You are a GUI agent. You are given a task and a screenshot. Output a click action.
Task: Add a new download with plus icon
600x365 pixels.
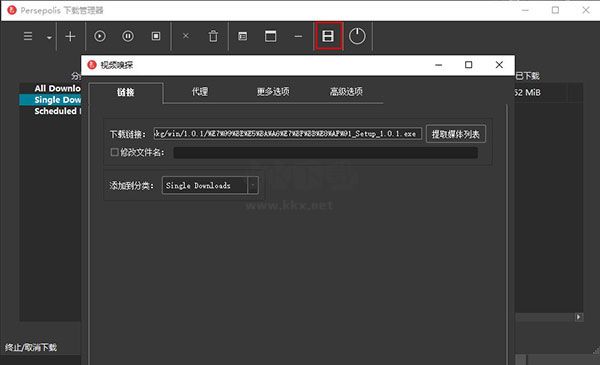(70, 36)
